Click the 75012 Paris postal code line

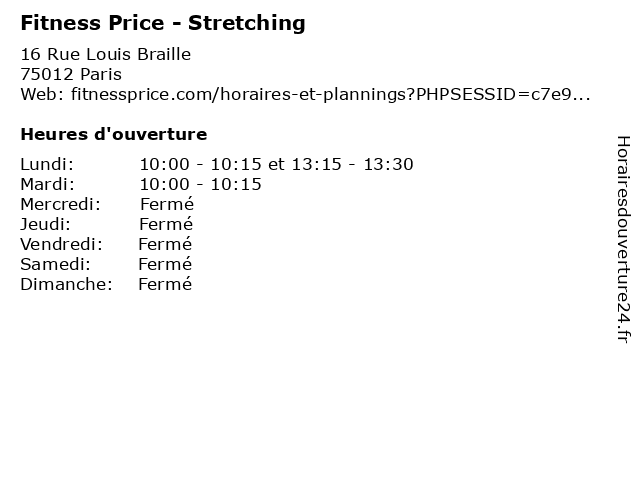pyautogui.click(x=71, y=74)
